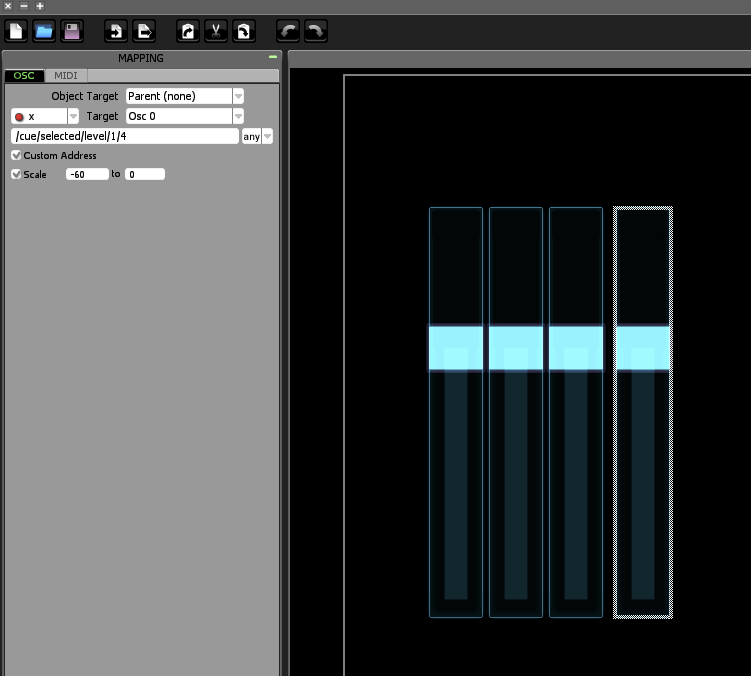The height and width of the screenshot is (676, 751).
Task: Cut the selected fader with scissors icon
Action: (215, 31)
